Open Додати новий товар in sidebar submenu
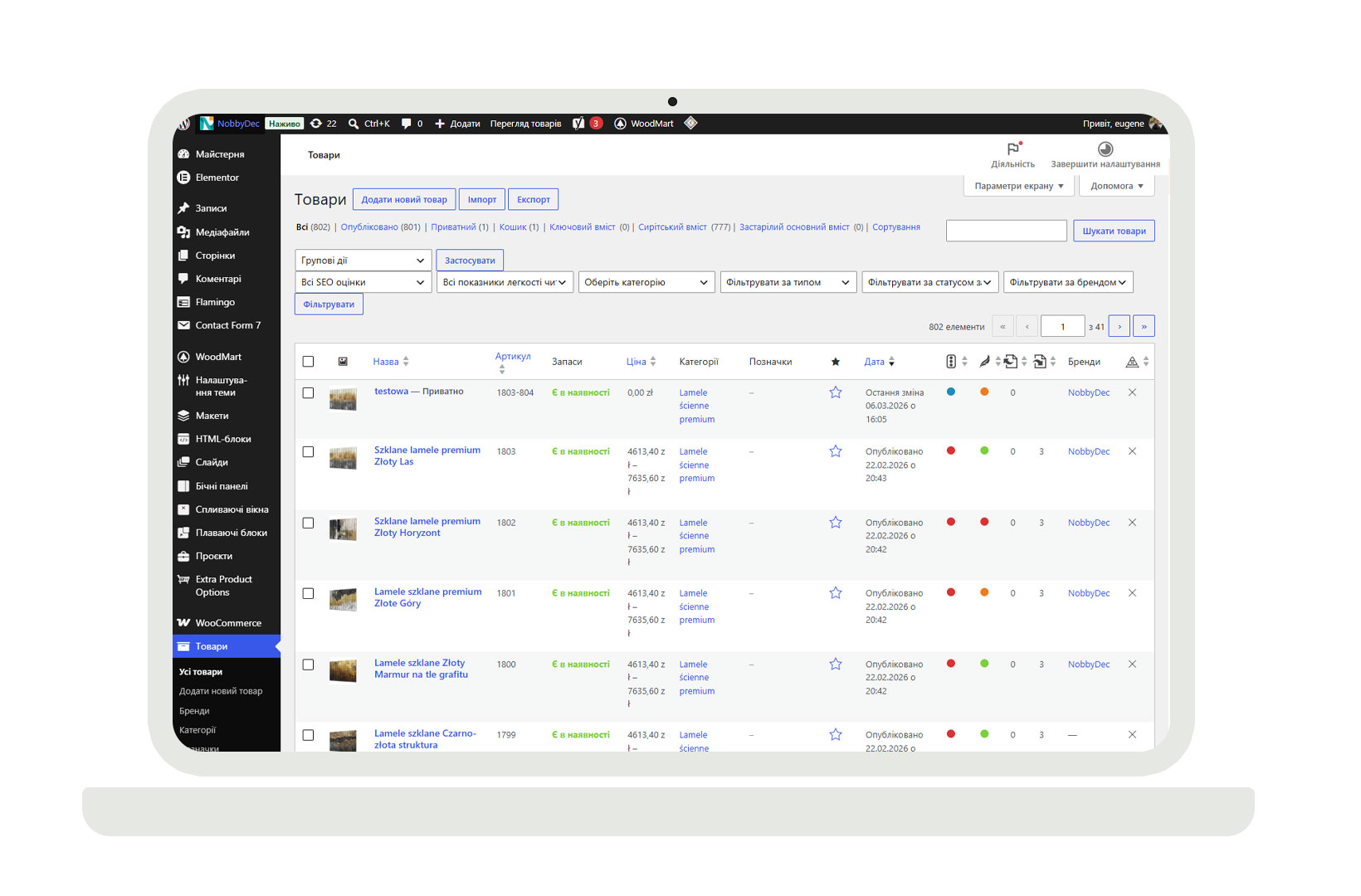Screen dimensions: 1361x896 point(221,691)
